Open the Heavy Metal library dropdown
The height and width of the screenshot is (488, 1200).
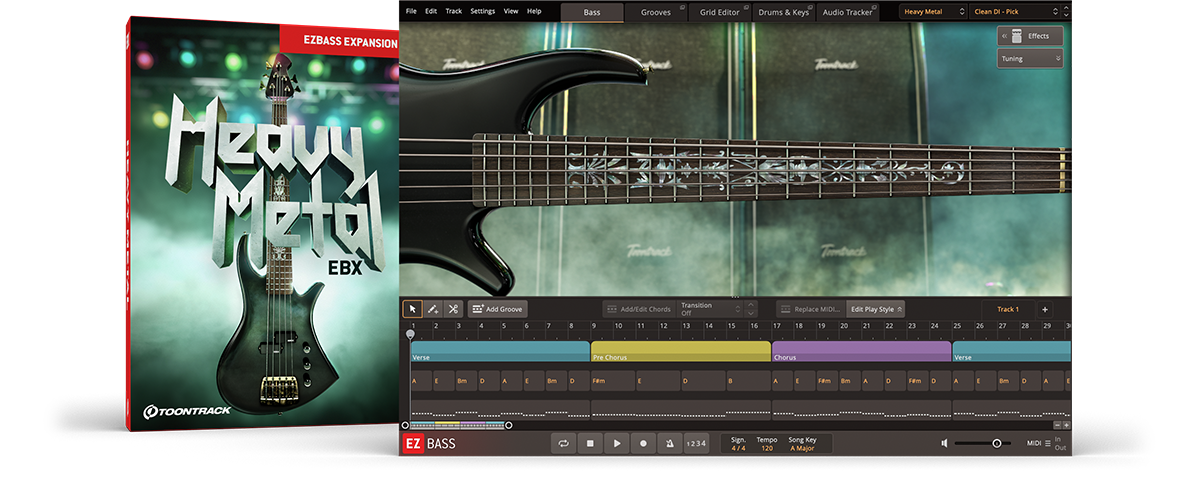(x=932, y=12)
